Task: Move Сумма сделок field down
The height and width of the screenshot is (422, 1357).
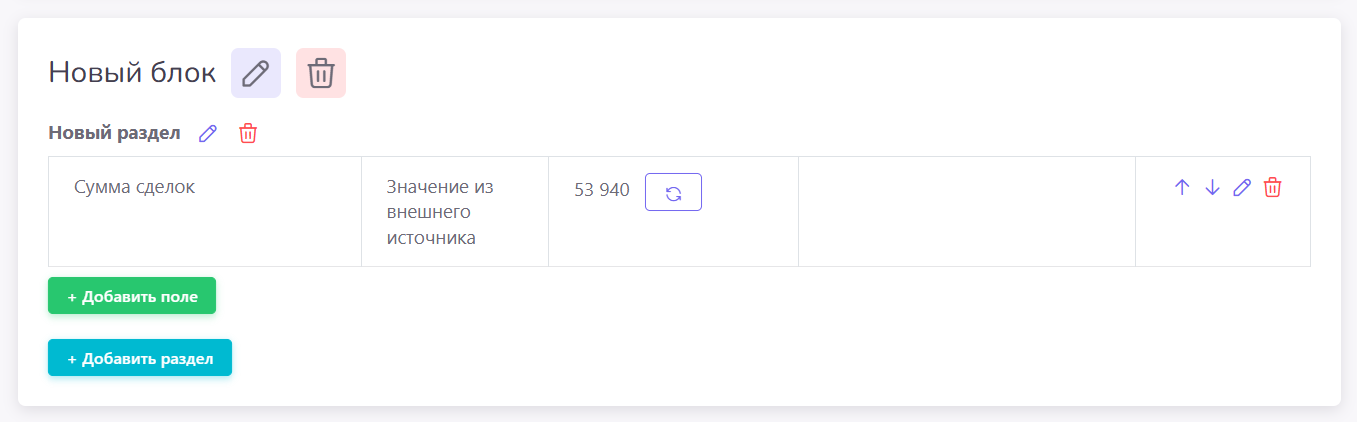Action: 1212,187
